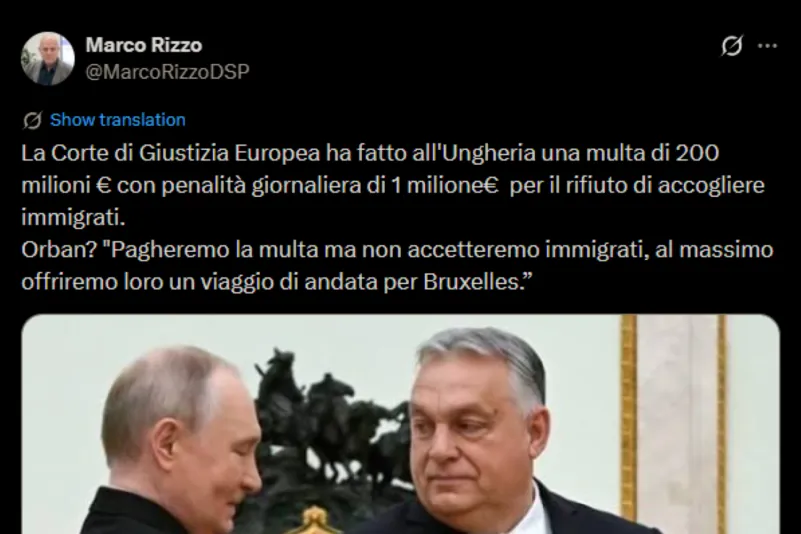Open the attached tweet photo
The height and width of the screenshot is (534, 801).
tap(400, 424)
